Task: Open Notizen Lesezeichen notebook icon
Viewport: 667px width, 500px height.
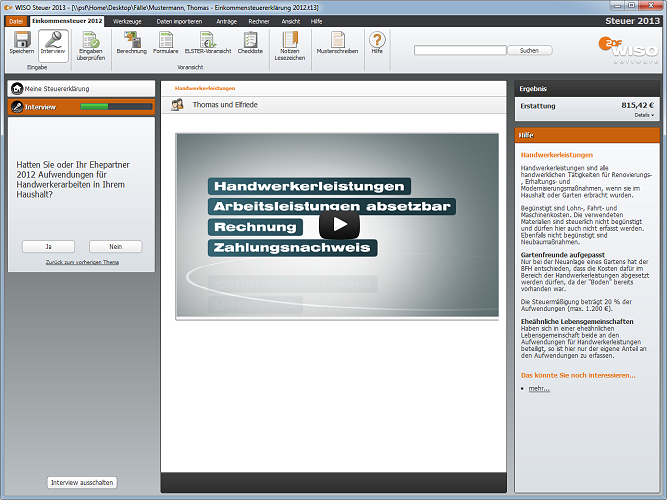Action: click(290, 40)
